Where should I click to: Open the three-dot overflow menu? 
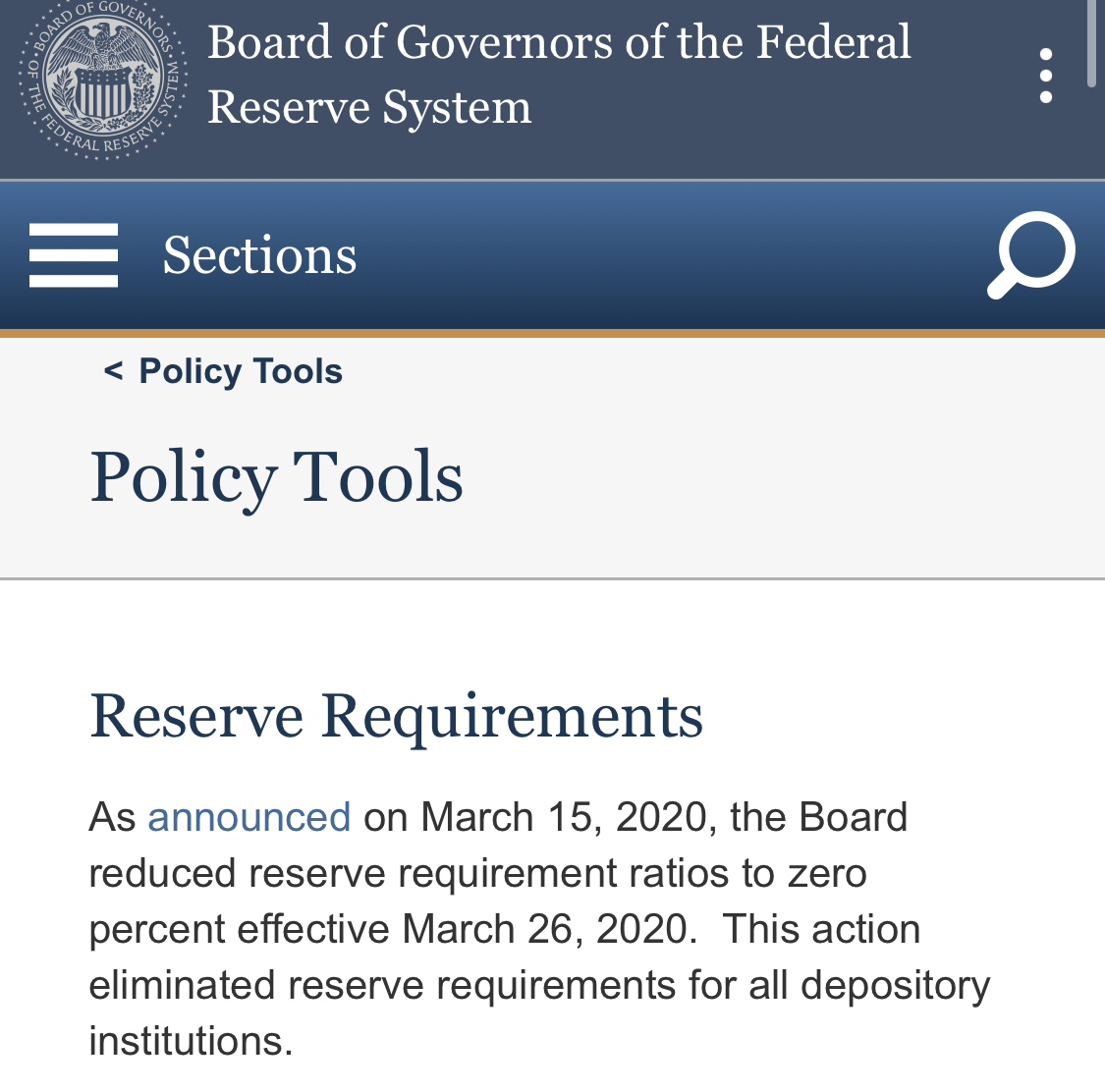point(1046,76)
